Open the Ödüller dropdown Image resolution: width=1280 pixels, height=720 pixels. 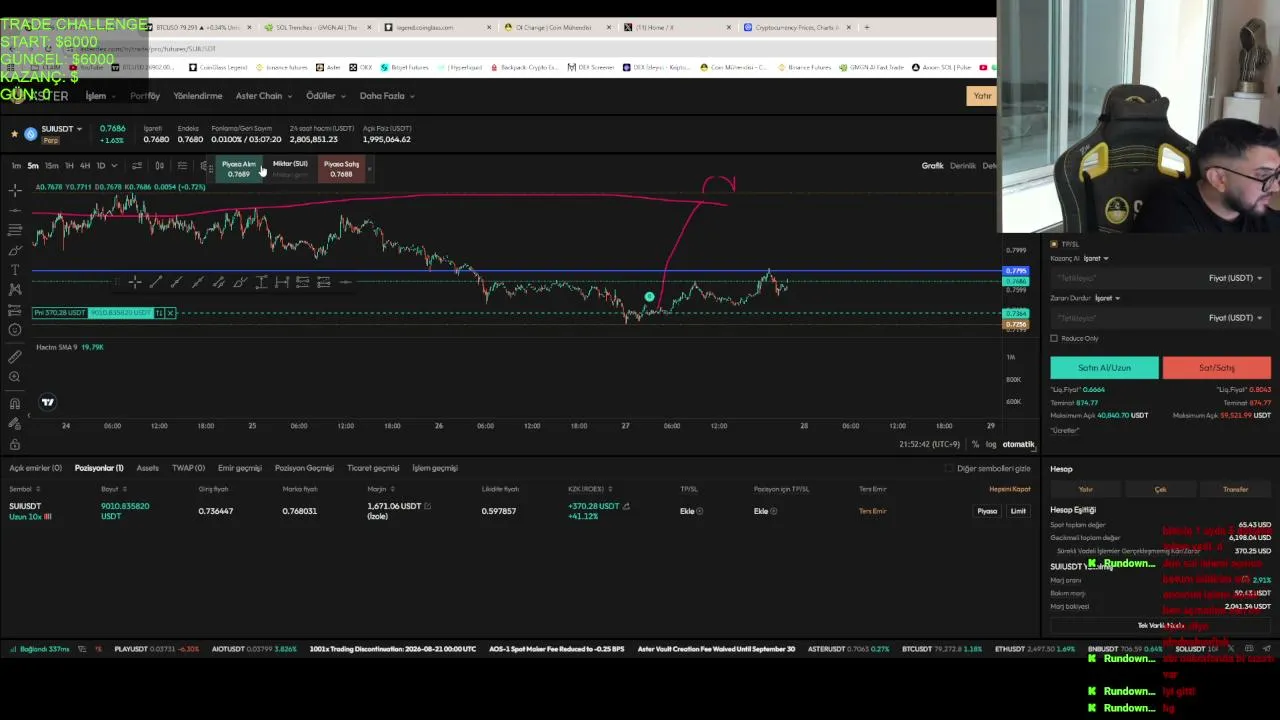325,96
